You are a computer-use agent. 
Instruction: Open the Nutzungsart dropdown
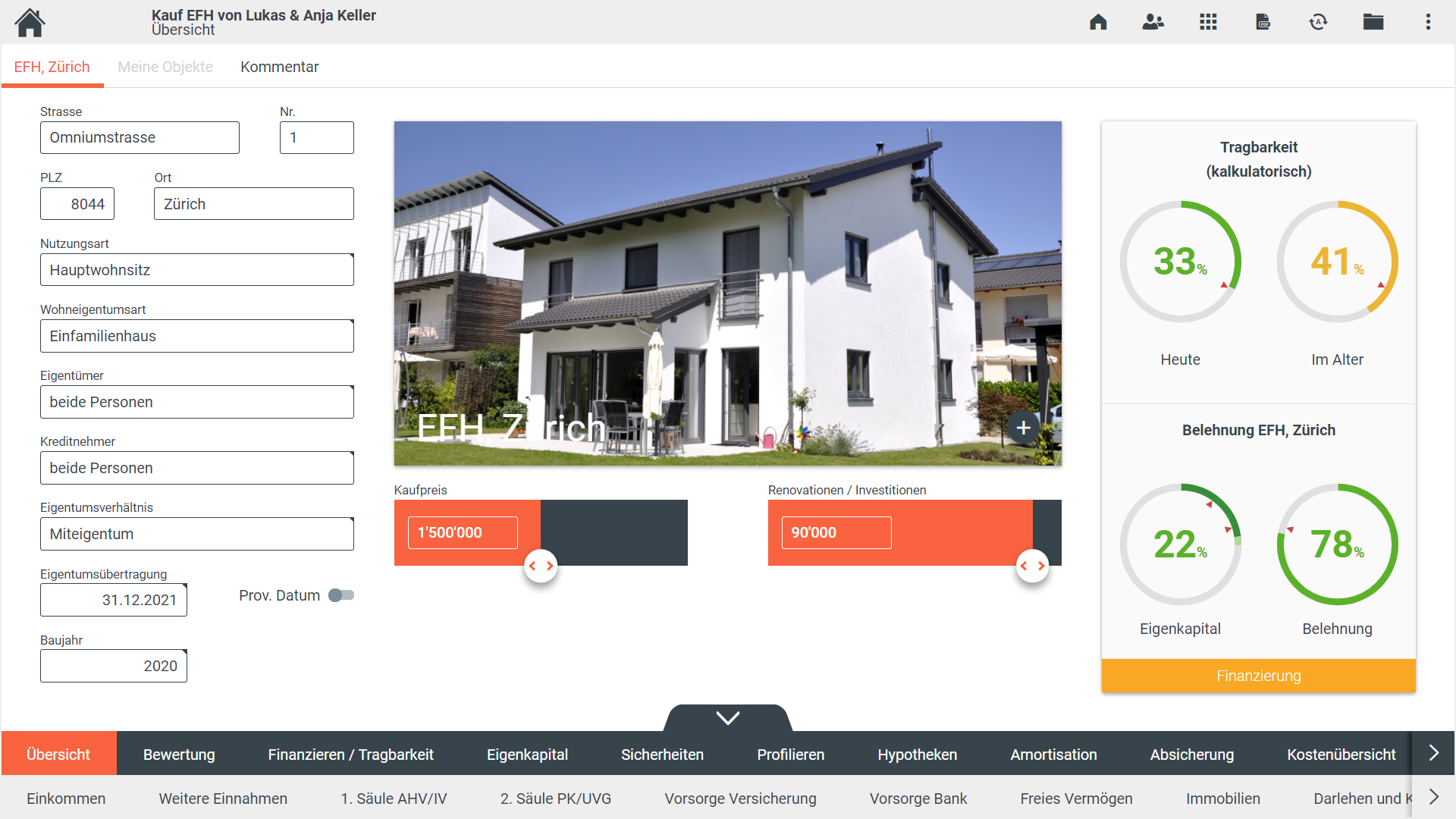click(196, 270)
